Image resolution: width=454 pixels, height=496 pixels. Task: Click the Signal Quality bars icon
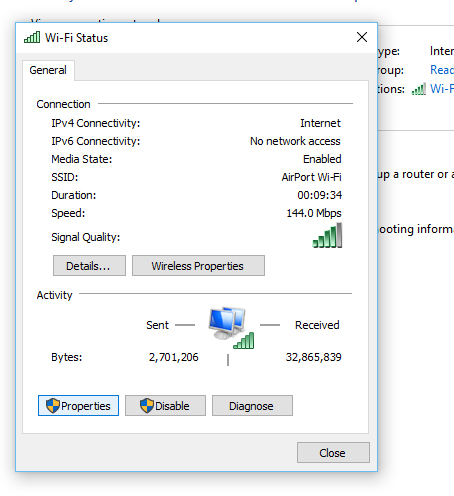point(327,235)
